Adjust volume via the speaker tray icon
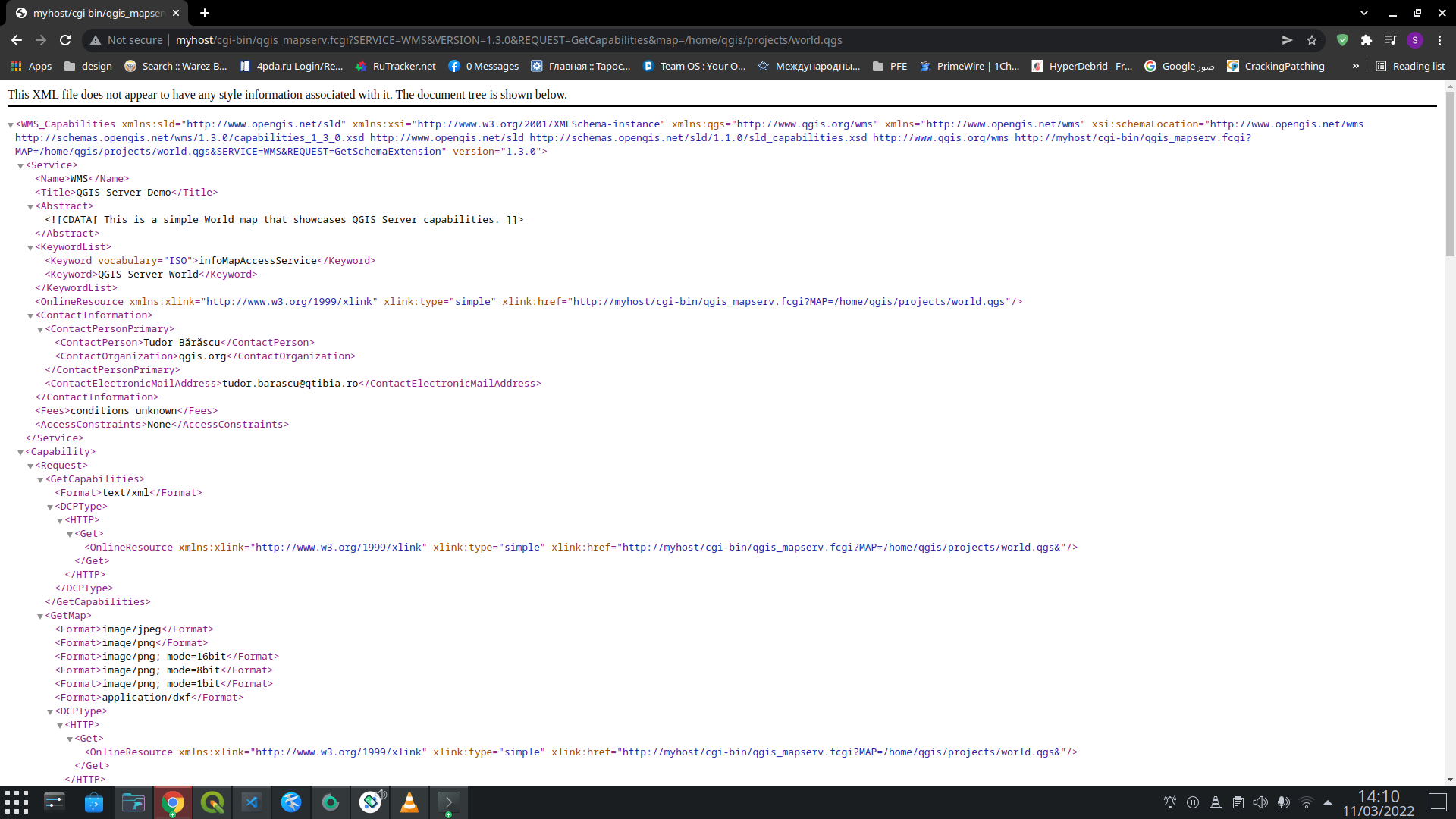 1261,802
